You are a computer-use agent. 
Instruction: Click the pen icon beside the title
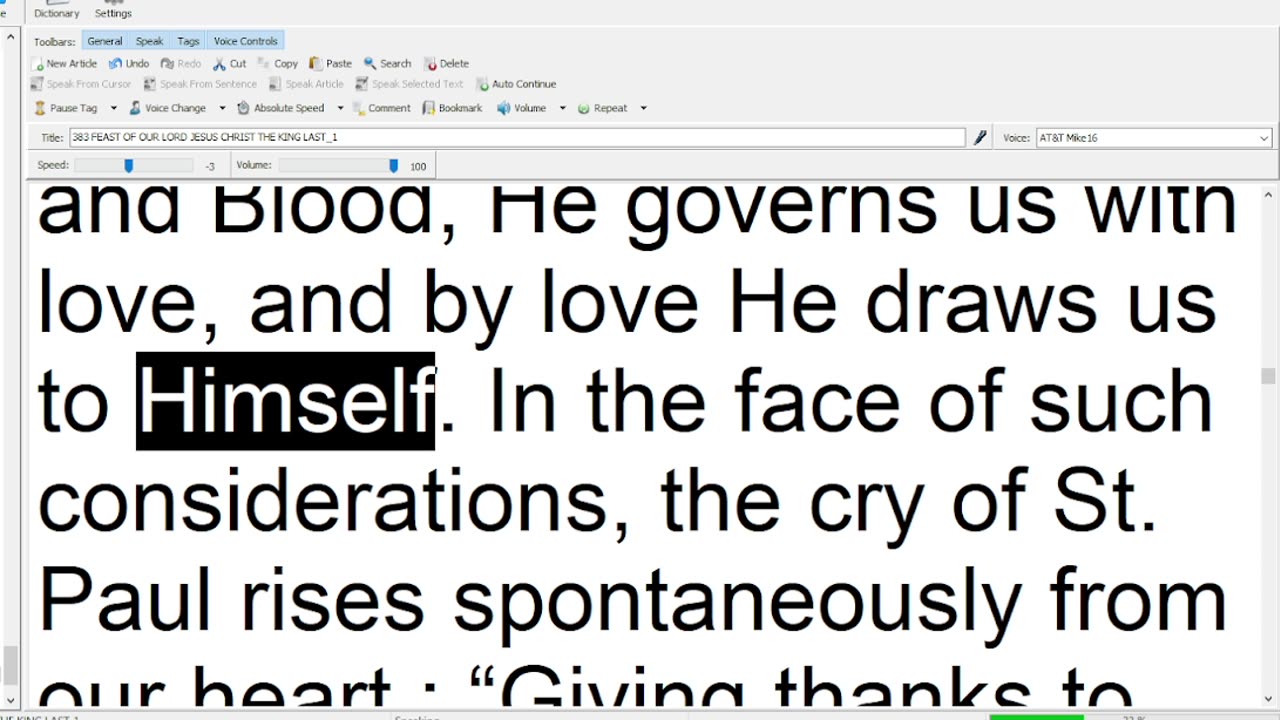pyautogui.click(x=980, y=138)
